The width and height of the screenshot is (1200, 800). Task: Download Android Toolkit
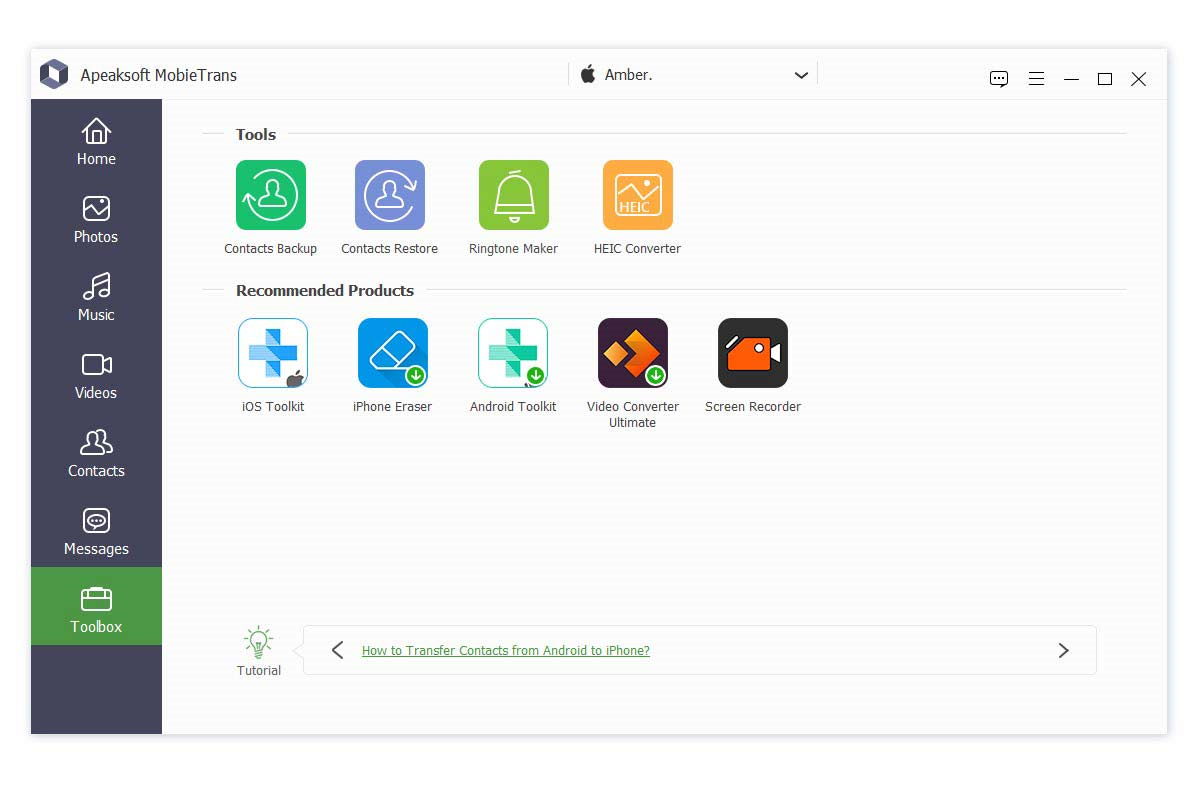pos(512,353)
